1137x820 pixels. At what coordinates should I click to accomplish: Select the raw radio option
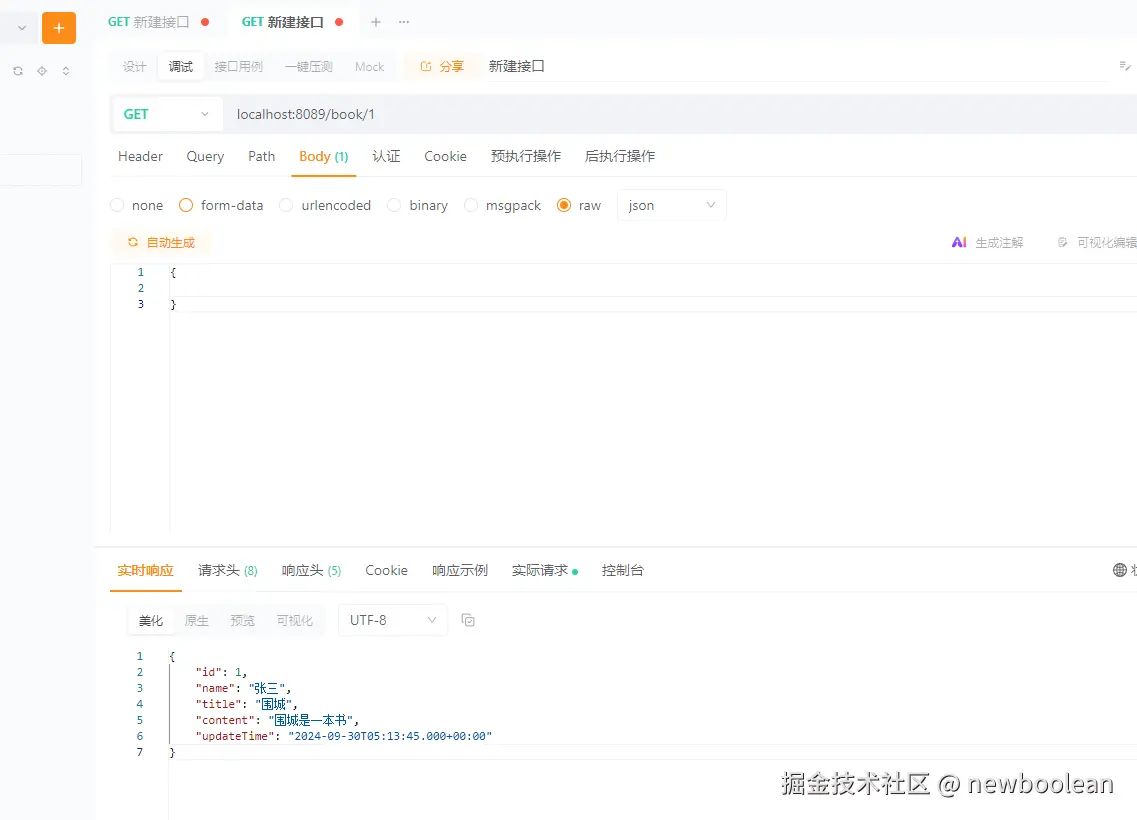tap(563, 205)
